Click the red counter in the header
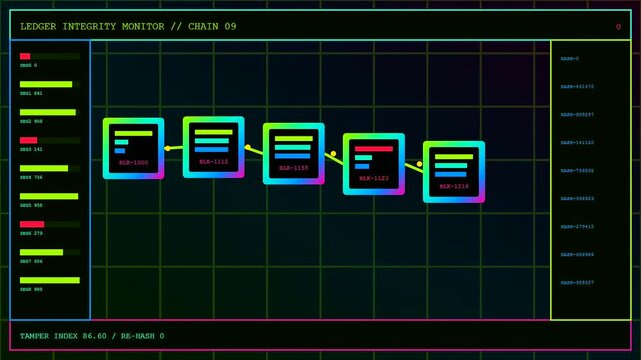 point(618,27)
